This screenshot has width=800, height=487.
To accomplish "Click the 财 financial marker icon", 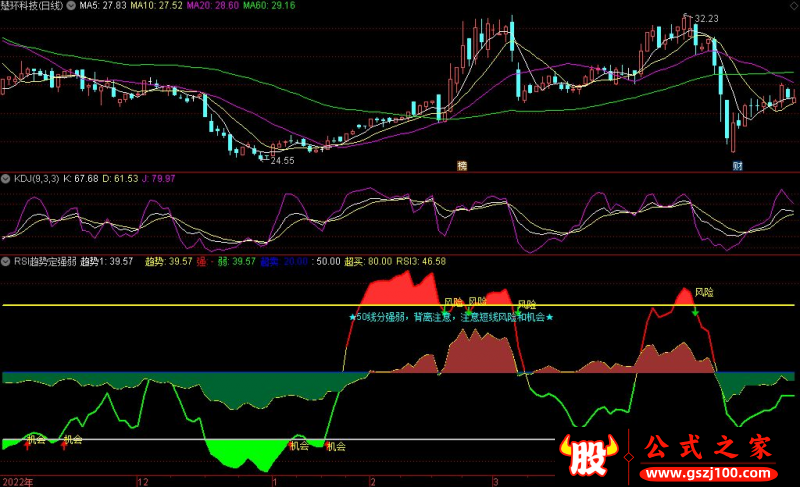I will 736,165.
